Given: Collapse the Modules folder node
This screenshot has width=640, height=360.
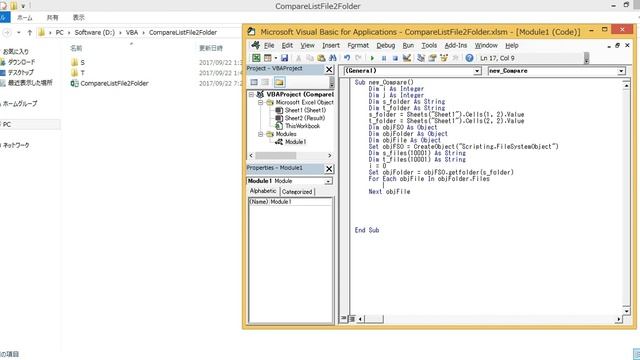Looking at the screenshot, I should (260, 134).
